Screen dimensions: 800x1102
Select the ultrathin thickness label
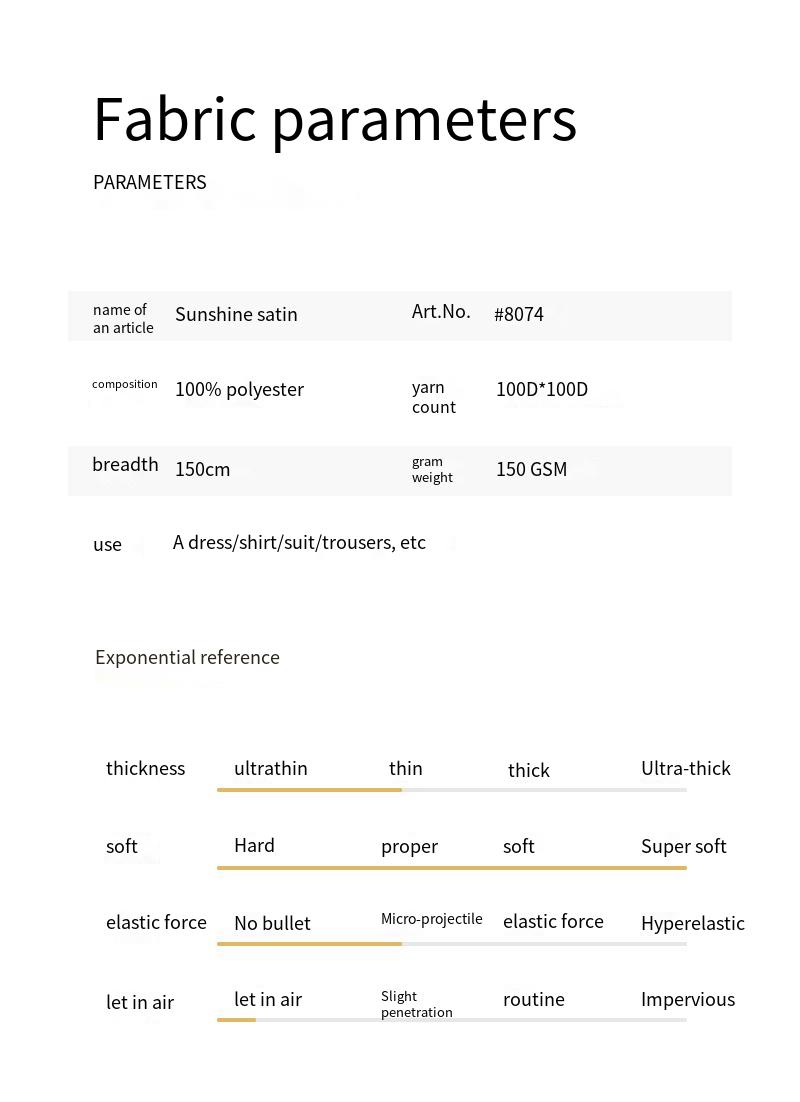[270, 768]
